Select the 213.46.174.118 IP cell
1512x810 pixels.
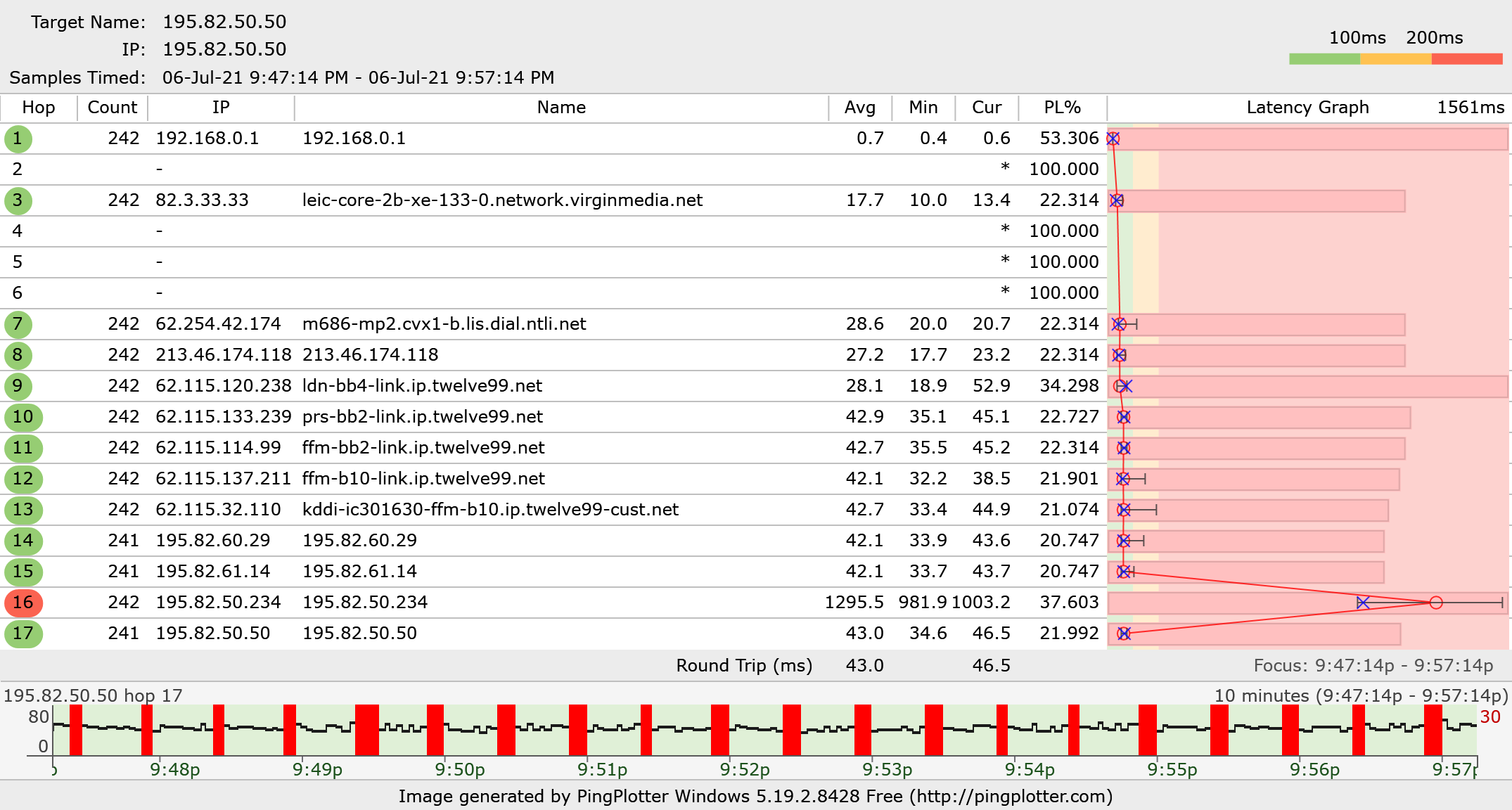click(224, 355)
